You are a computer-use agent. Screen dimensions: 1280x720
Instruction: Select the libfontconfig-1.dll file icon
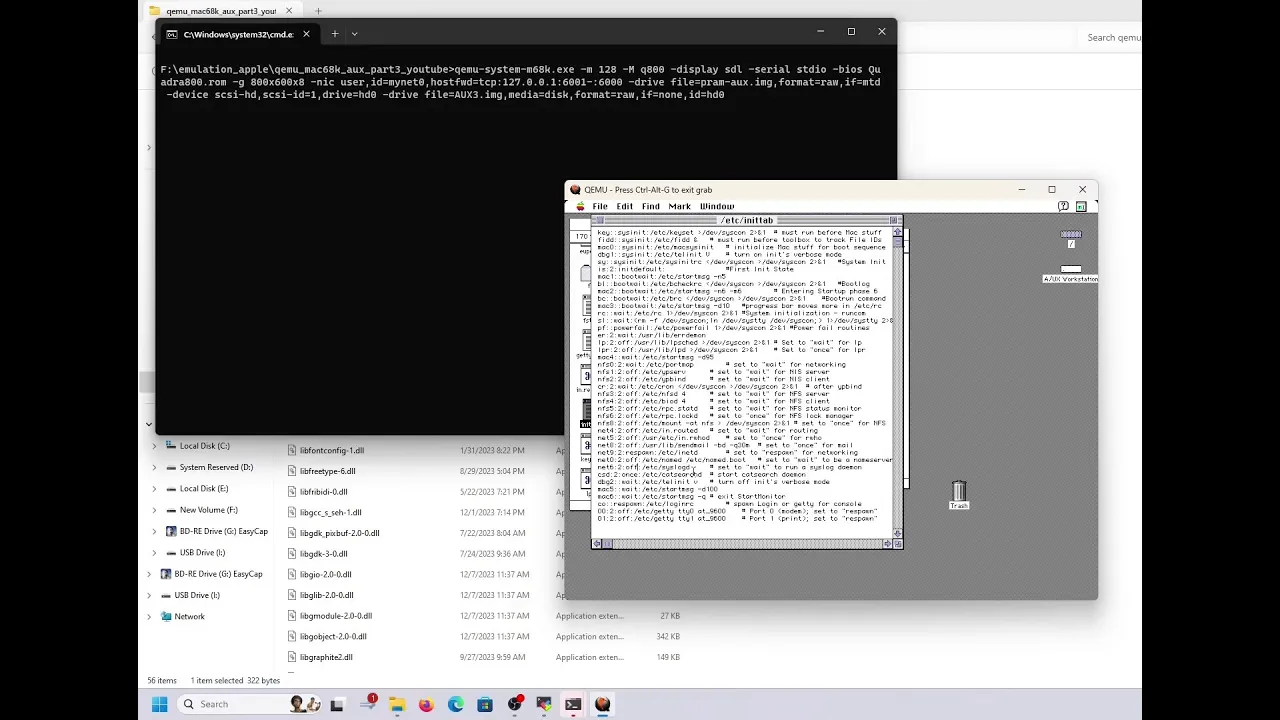point(292,450)
